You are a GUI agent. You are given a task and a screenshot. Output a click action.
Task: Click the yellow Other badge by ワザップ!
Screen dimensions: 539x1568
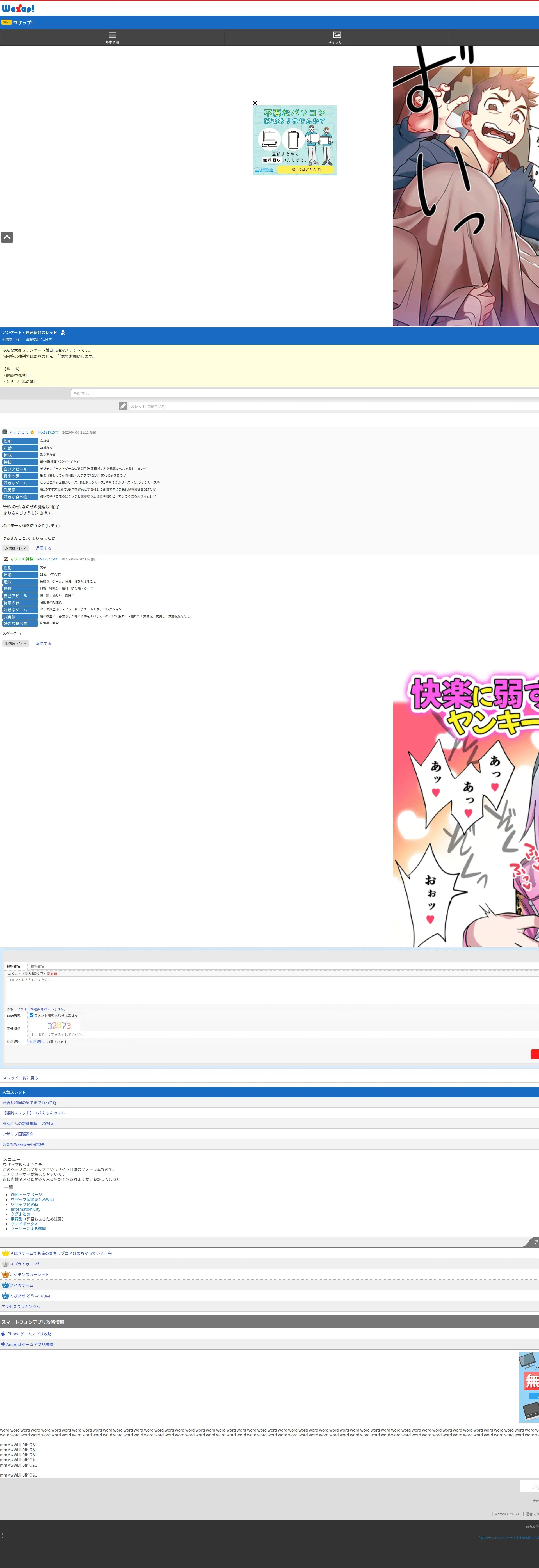7,22
